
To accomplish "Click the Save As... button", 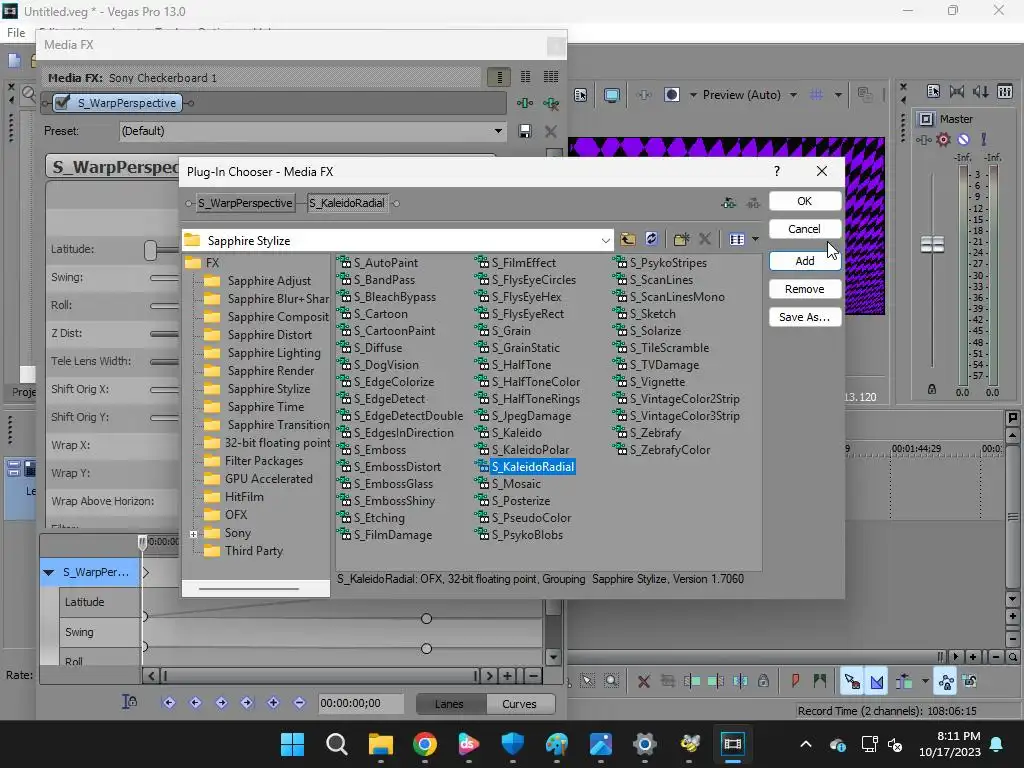I will click(x=805, y=317).
